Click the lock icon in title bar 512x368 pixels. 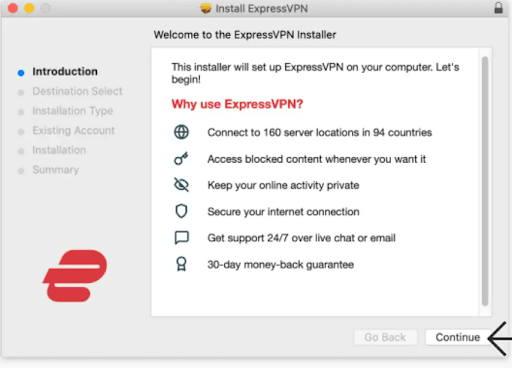point(498,8)
